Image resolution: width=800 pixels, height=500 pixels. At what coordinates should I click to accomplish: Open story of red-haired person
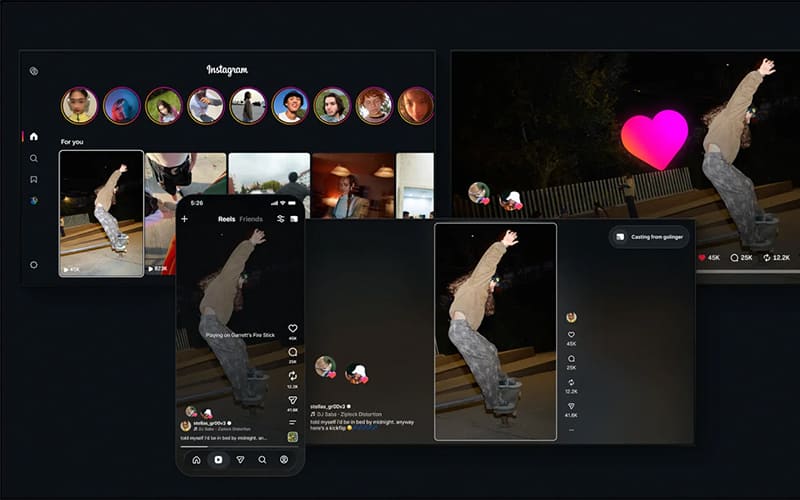click(x=374, y=106)
